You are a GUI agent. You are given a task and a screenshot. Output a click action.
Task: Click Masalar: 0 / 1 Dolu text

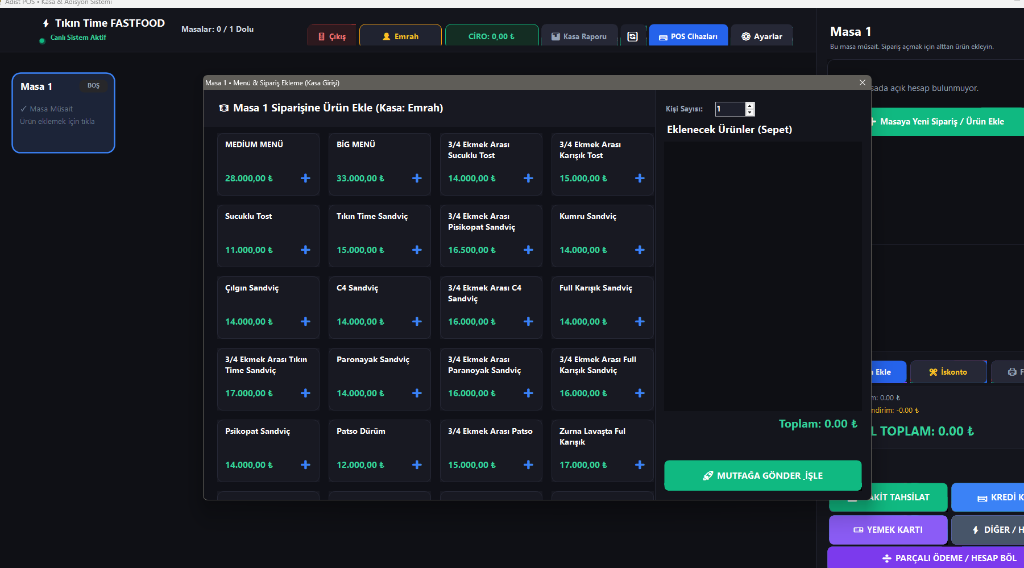217,29
